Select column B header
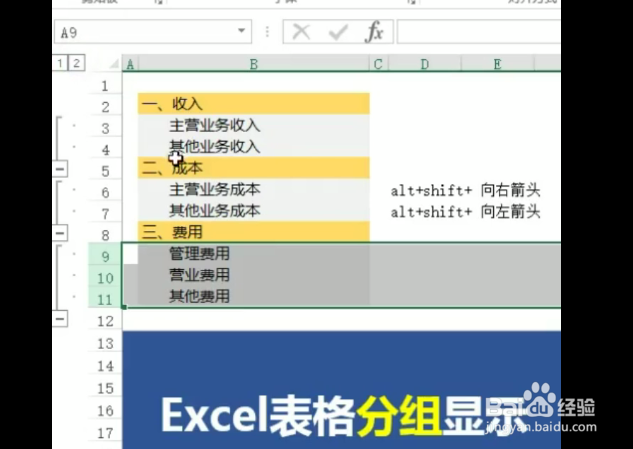The height and width of the screenshot is (449, 633). 254,64
